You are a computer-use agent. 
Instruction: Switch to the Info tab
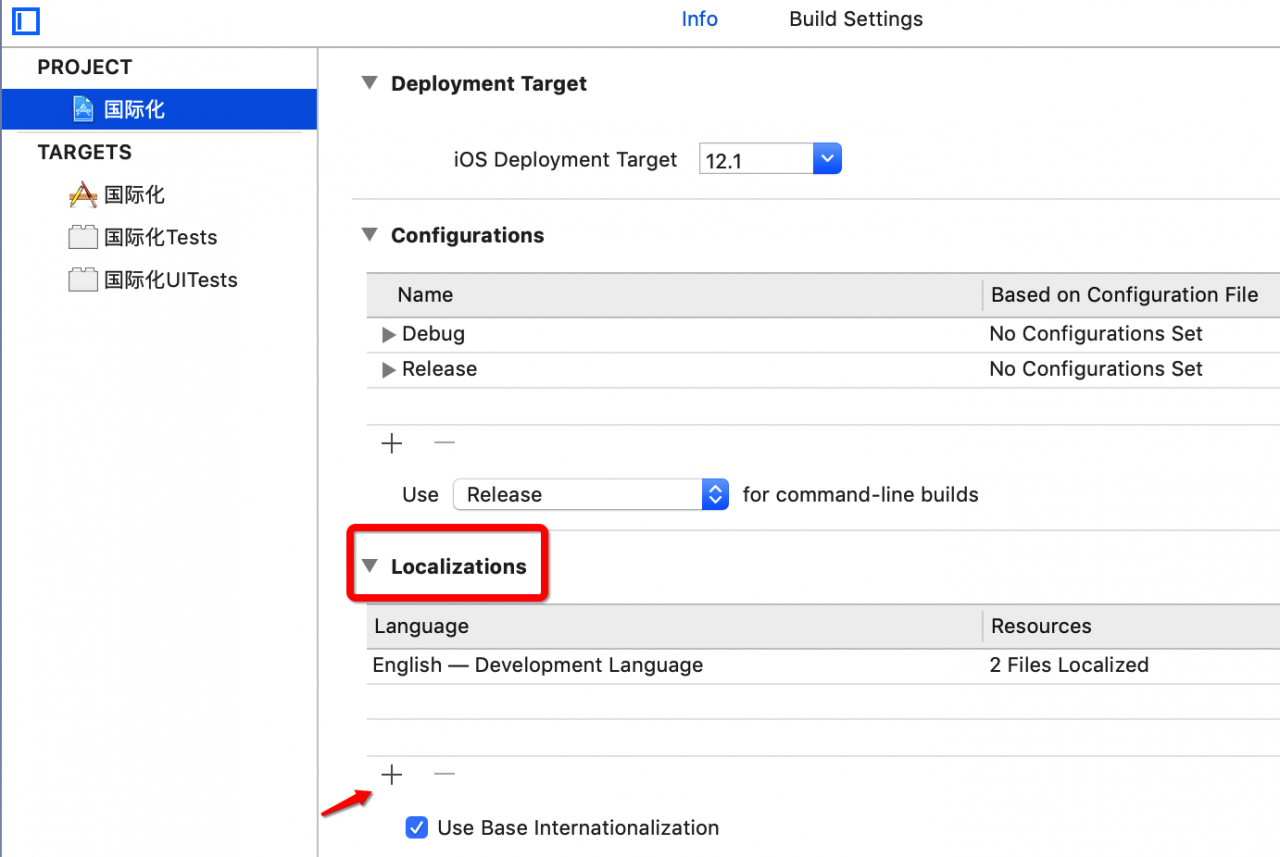coord(700,19)
